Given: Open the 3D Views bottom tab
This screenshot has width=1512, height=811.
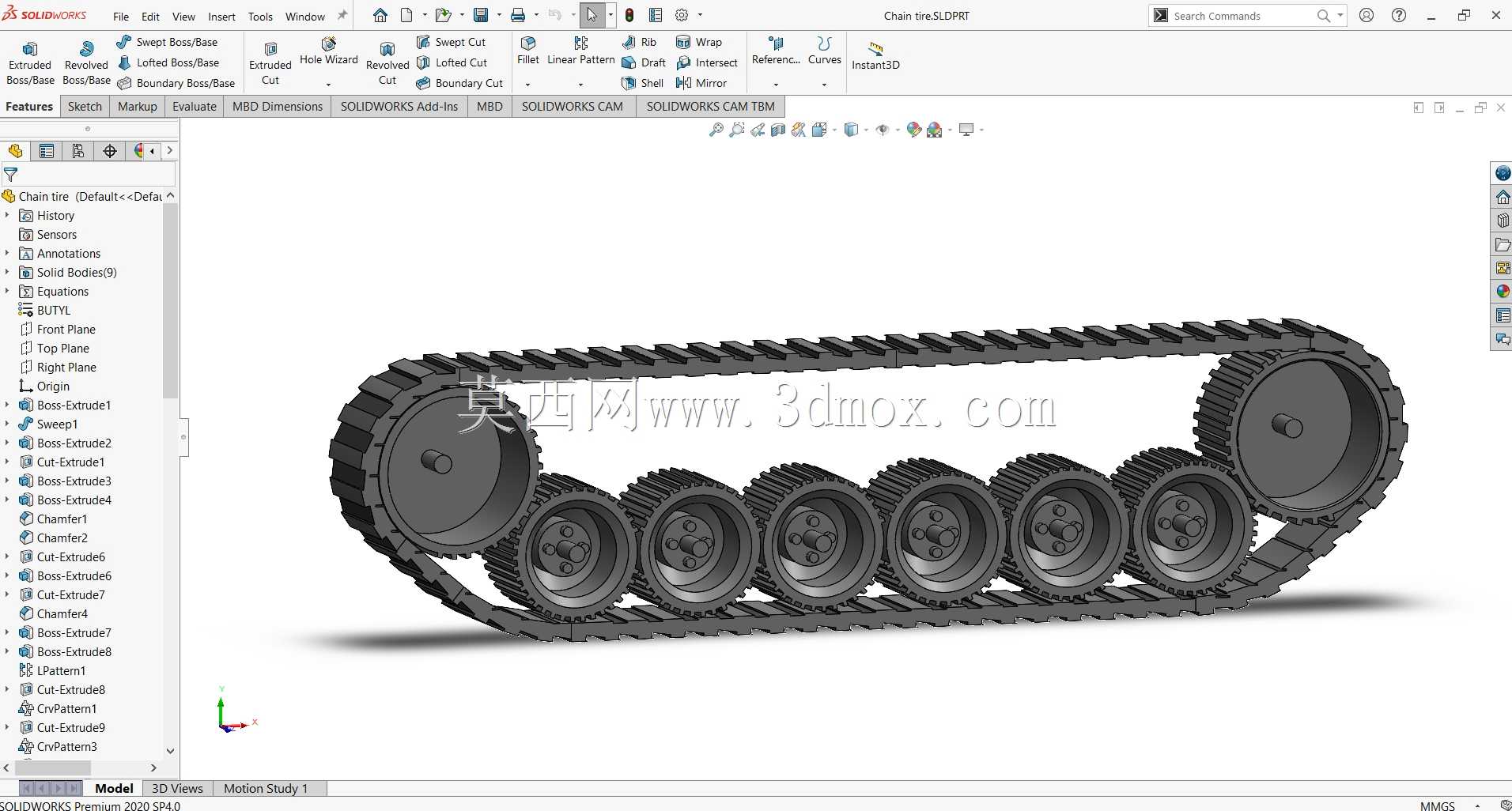Looking at the screenshot, I should tap(177, 788).
